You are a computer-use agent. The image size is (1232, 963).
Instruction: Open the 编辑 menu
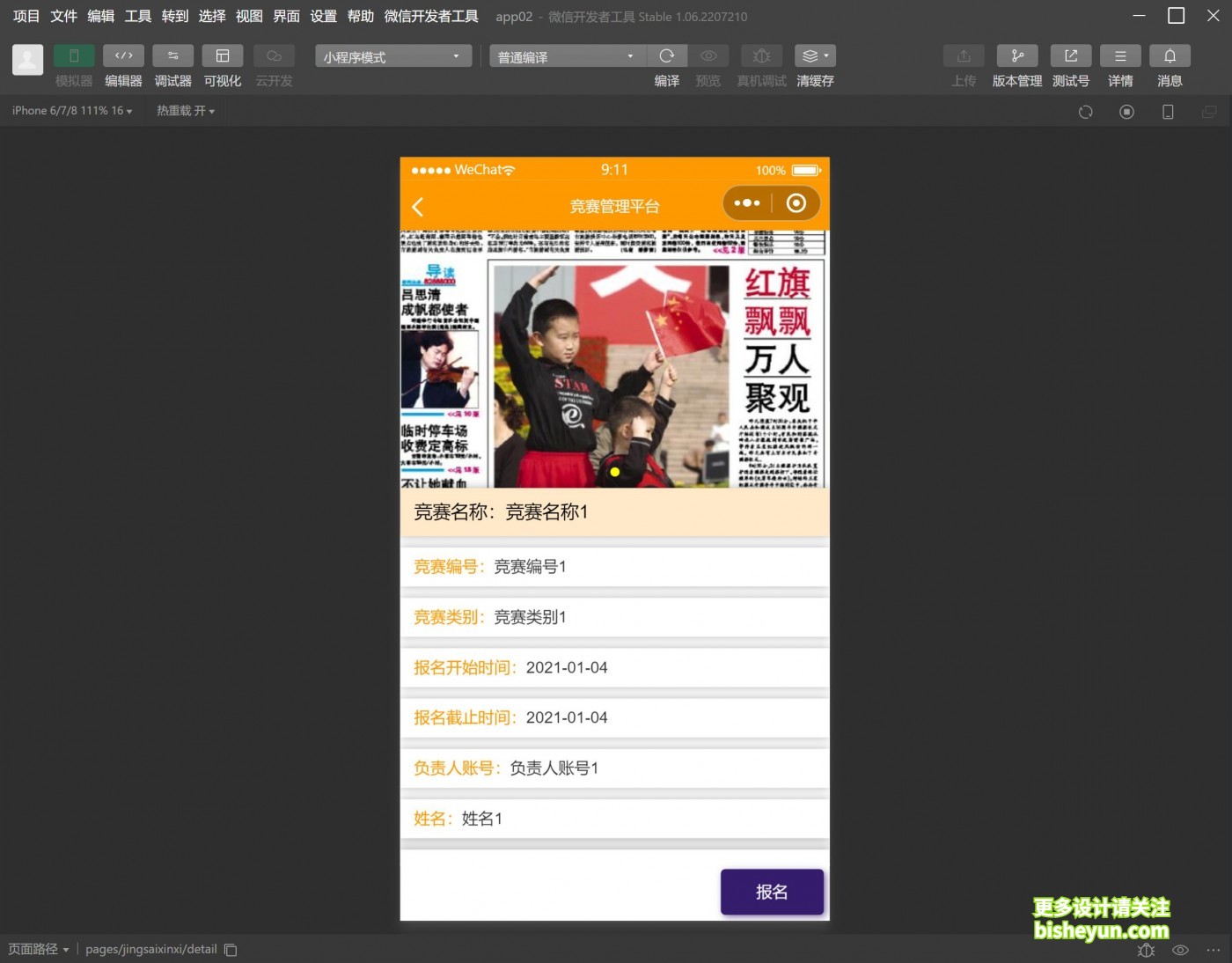click(100, 16)
